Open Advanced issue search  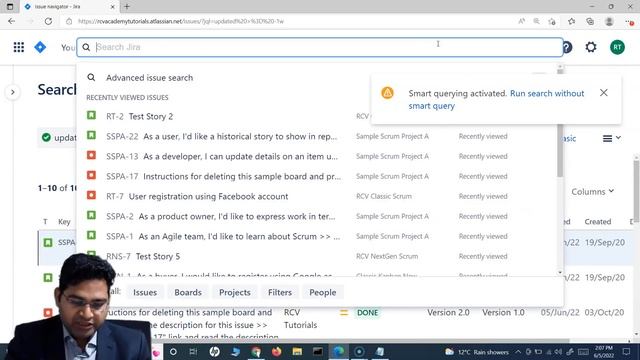click(x=149, y=78)
